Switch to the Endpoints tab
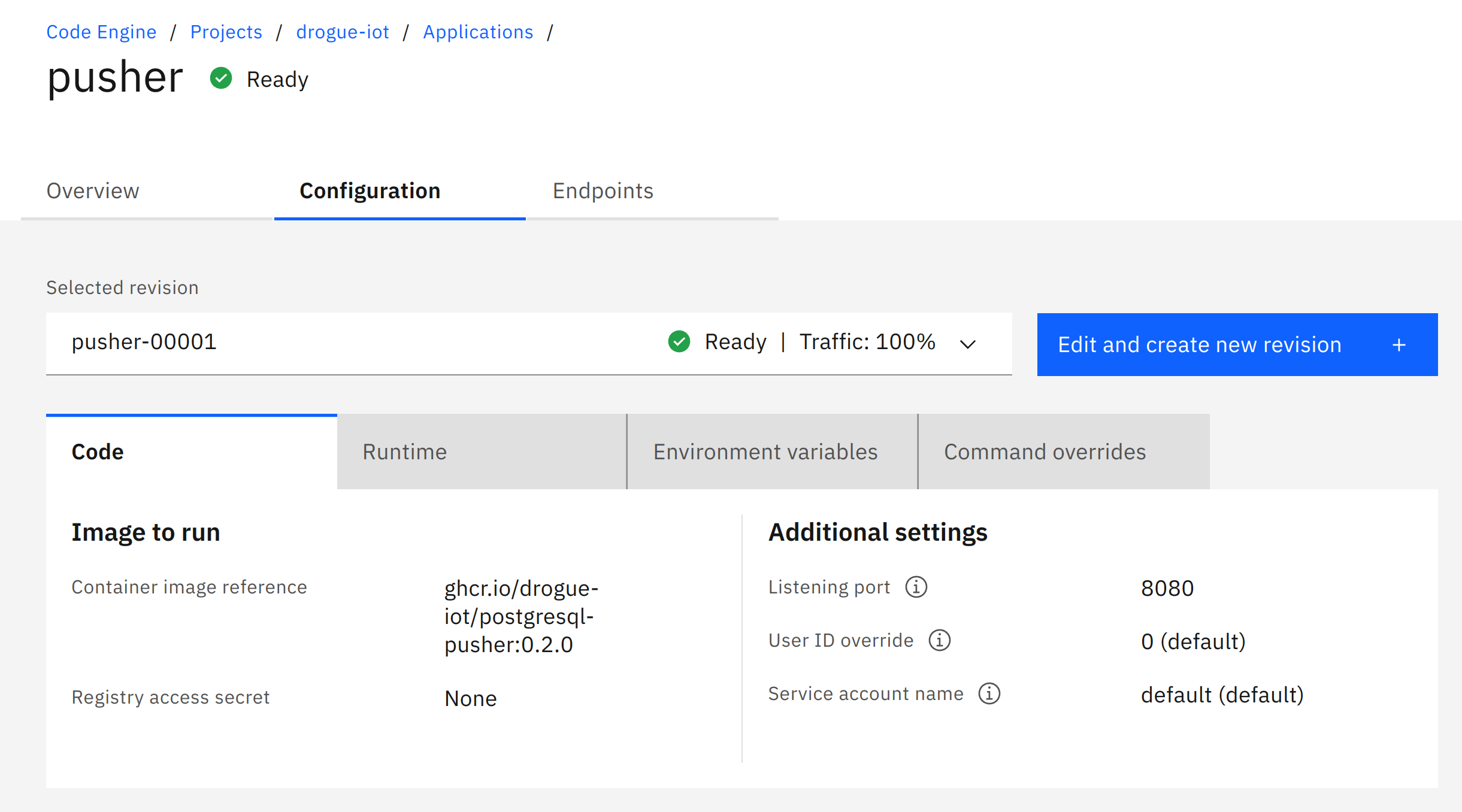The width and height of the screenshot is (1462, 812). (x=600, y=190)
